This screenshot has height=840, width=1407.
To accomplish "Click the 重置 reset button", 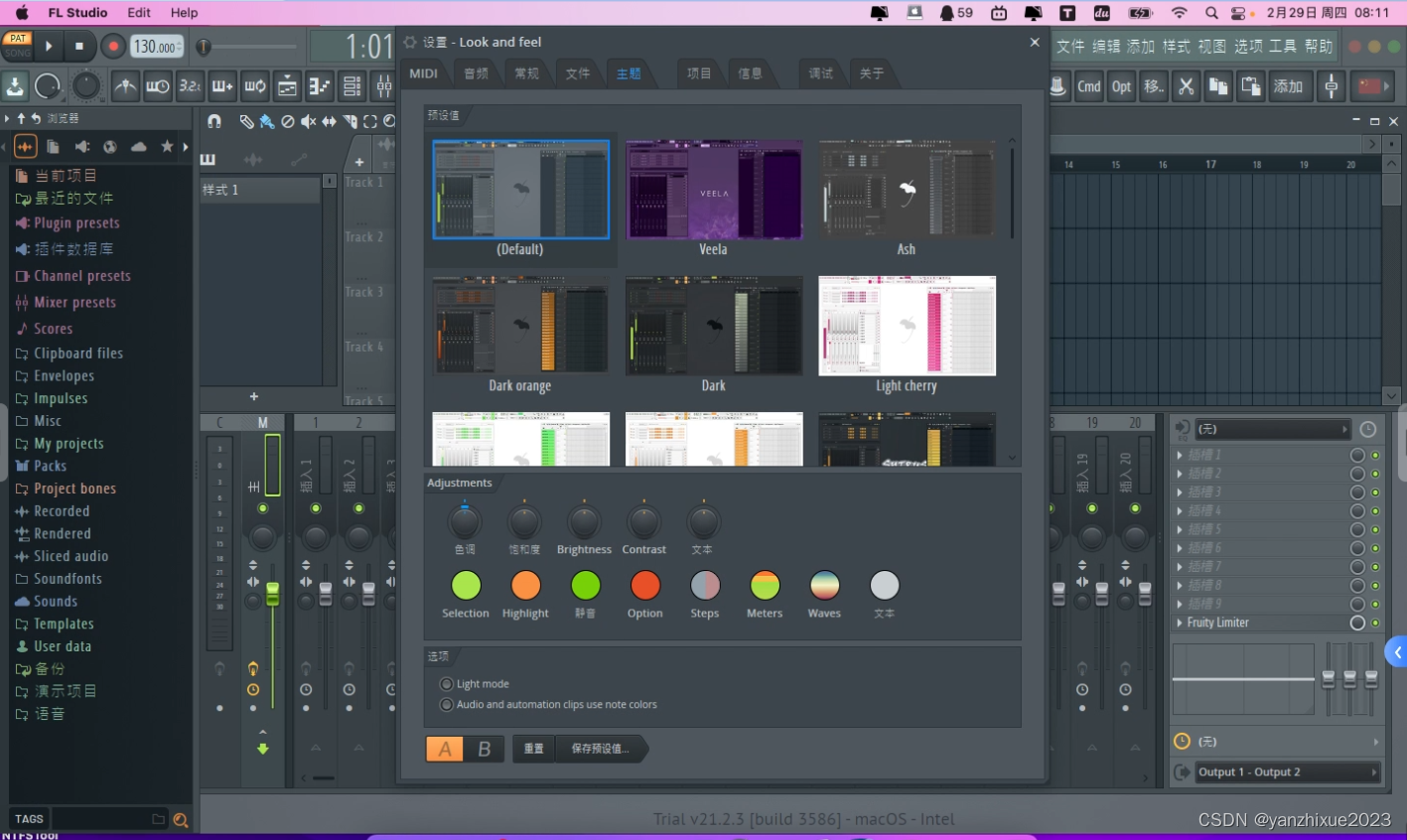I will click(x=534, y=749).
